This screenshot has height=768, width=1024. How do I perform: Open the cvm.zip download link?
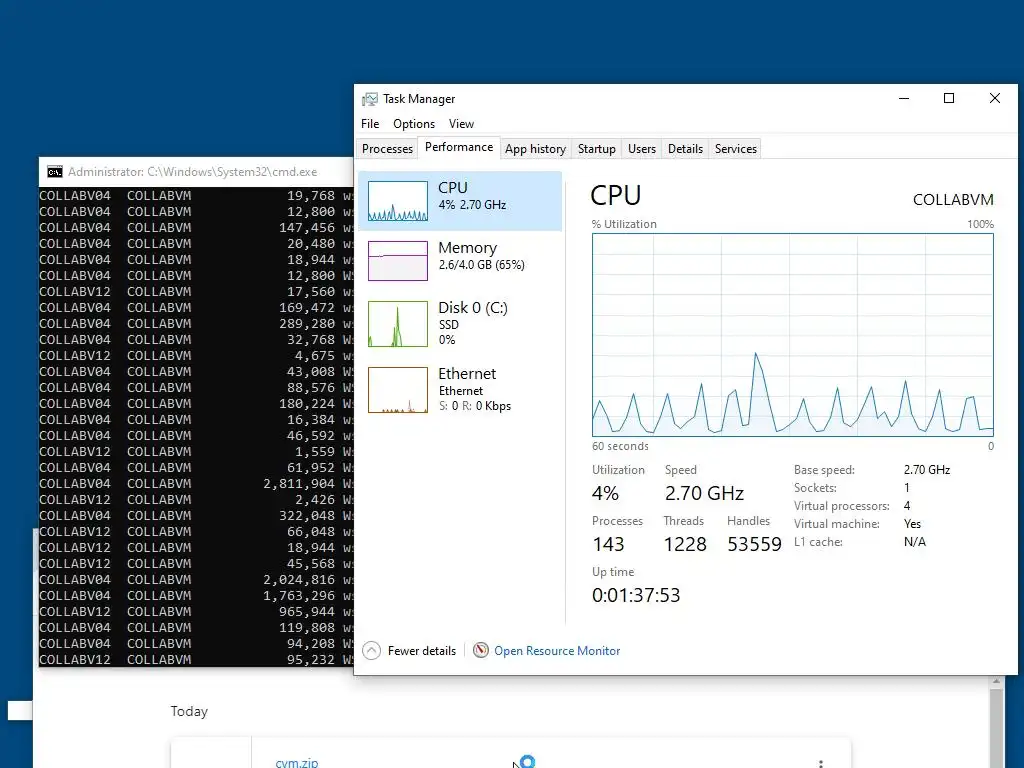[x=296, y=762]
